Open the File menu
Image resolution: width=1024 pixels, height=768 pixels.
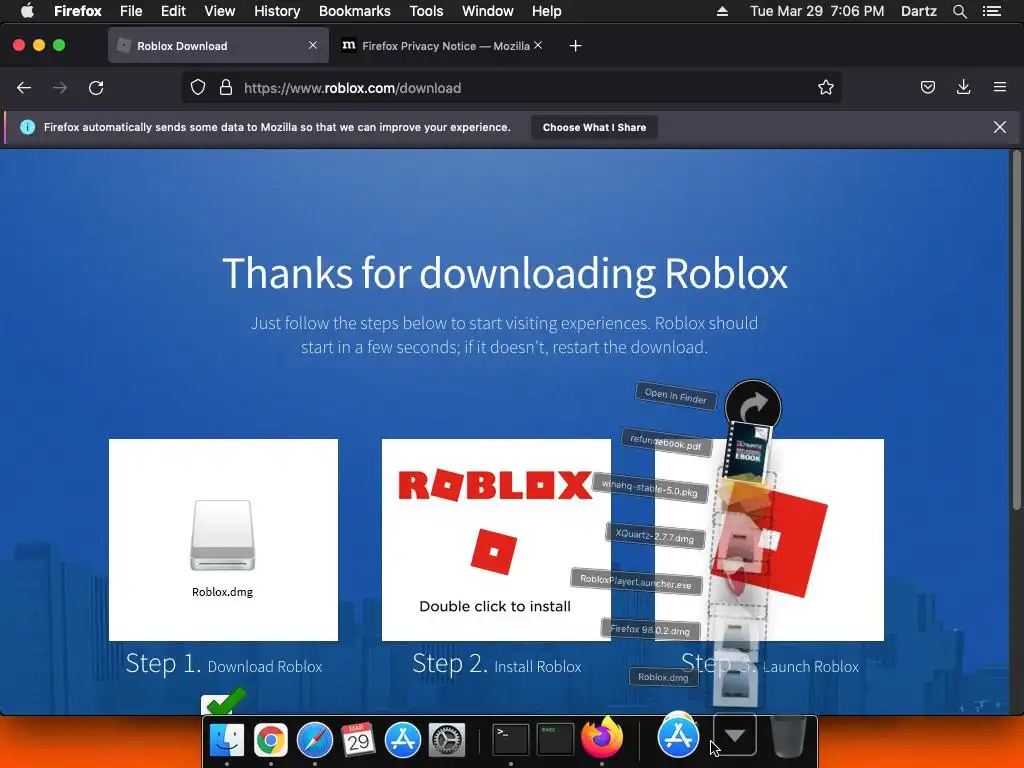[x=131, y=11]
